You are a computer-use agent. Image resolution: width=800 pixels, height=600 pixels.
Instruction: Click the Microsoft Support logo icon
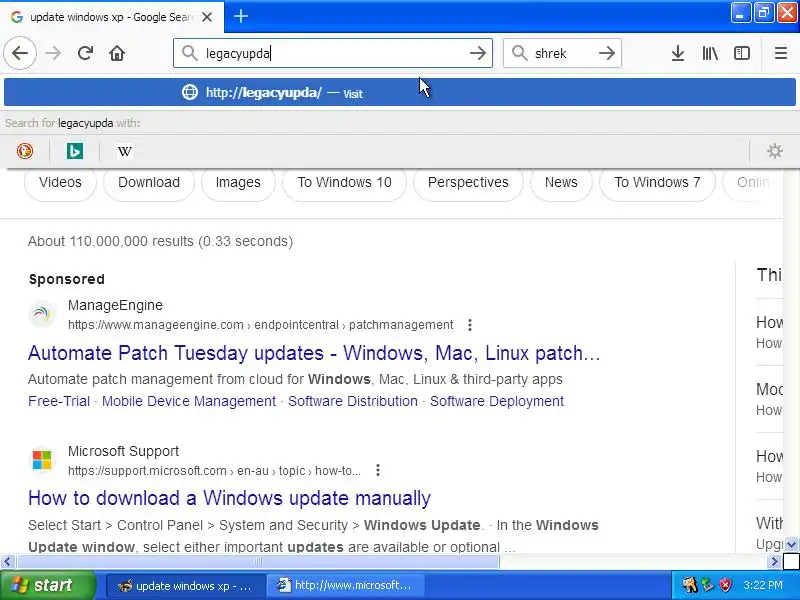tap(42, 459)
